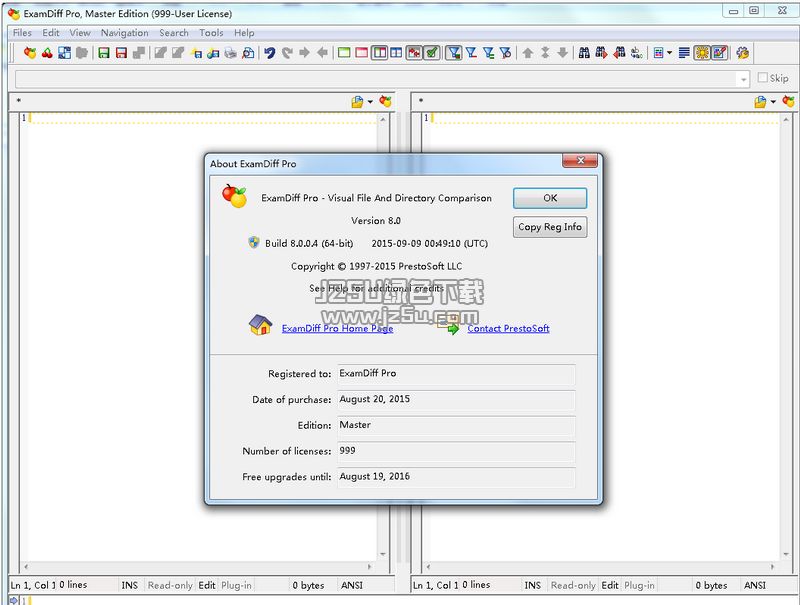The height and width of the screenshot is (605, 800).
Task: Click the ab Replace icon
Action: [636, 53]
